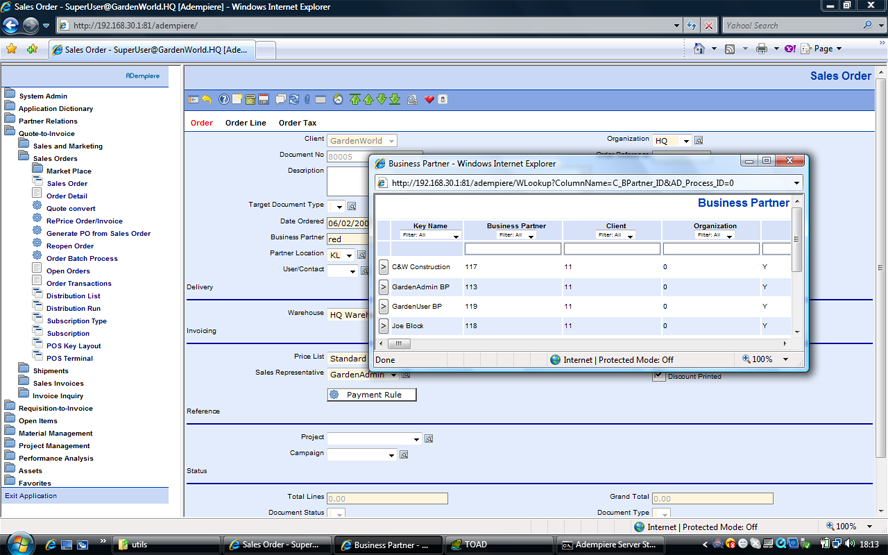Open Adempiere Server taskbar button

(x=609, y=545)
